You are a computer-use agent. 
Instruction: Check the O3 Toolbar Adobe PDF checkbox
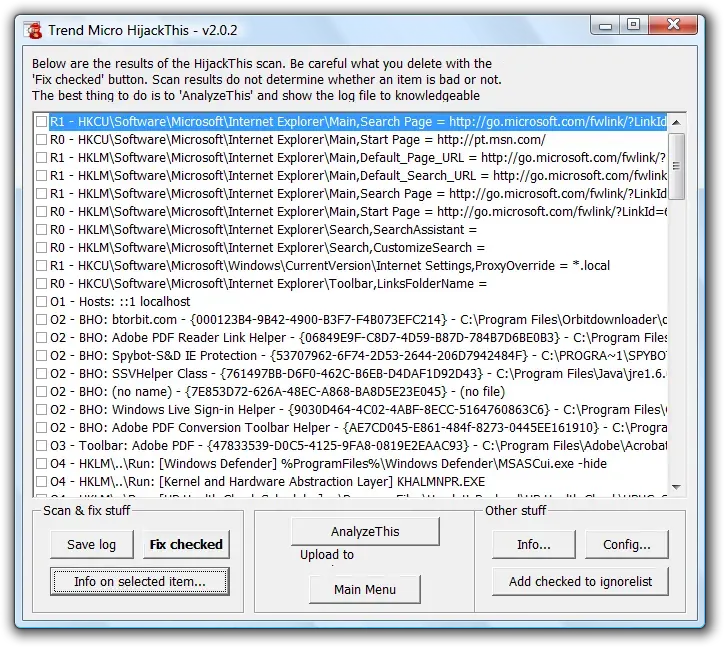pos(42,446)
